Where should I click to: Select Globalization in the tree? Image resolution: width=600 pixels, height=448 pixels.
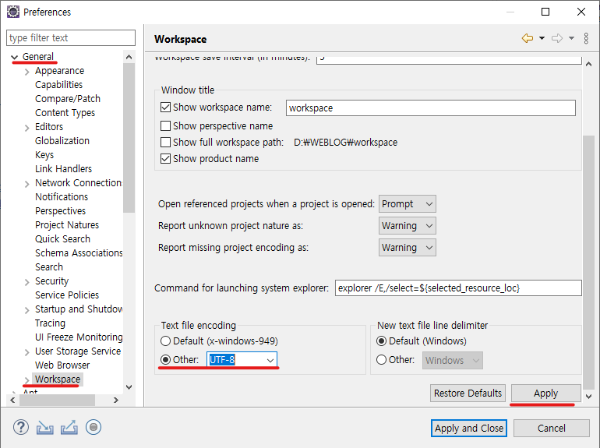[62, 140]
